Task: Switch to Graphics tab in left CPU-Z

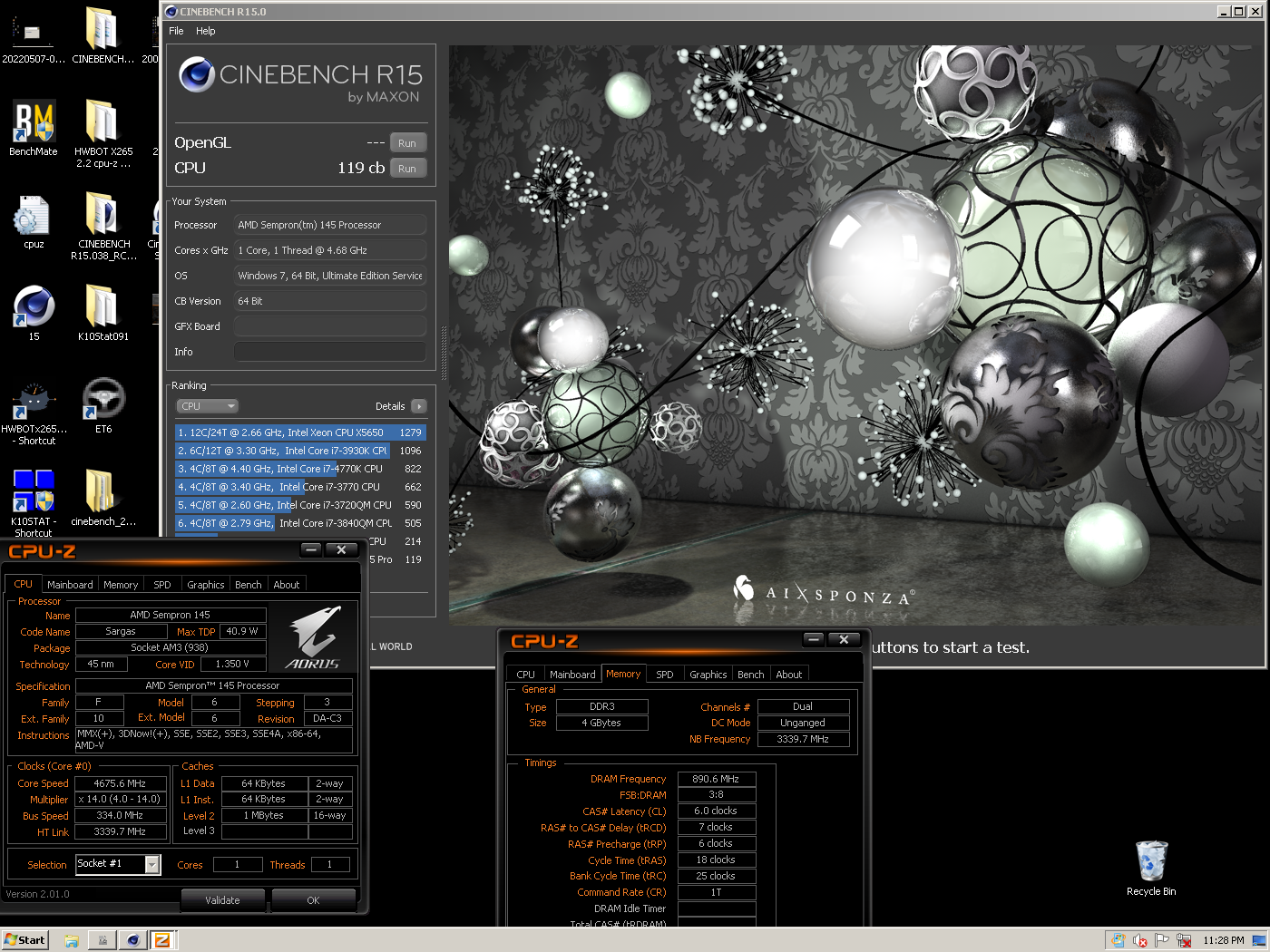Action: click(x=206, y=585)
